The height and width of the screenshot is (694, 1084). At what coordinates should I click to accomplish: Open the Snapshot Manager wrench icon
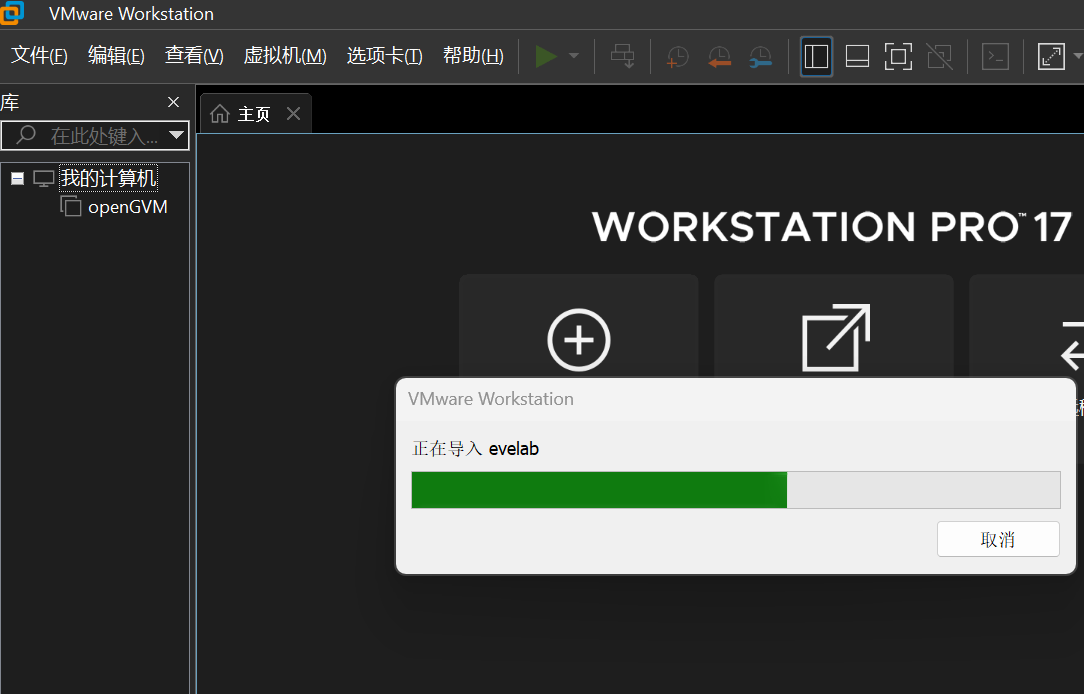[760, 57]
